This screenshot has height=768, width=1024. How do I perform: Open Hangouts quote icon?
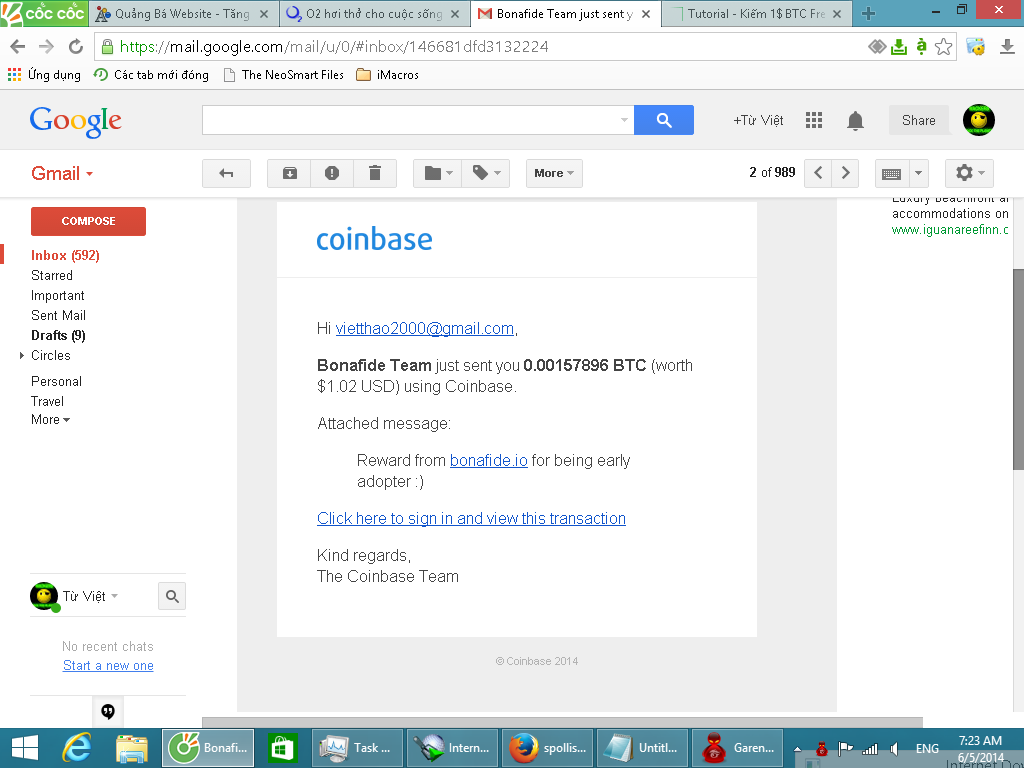(108, 711)
